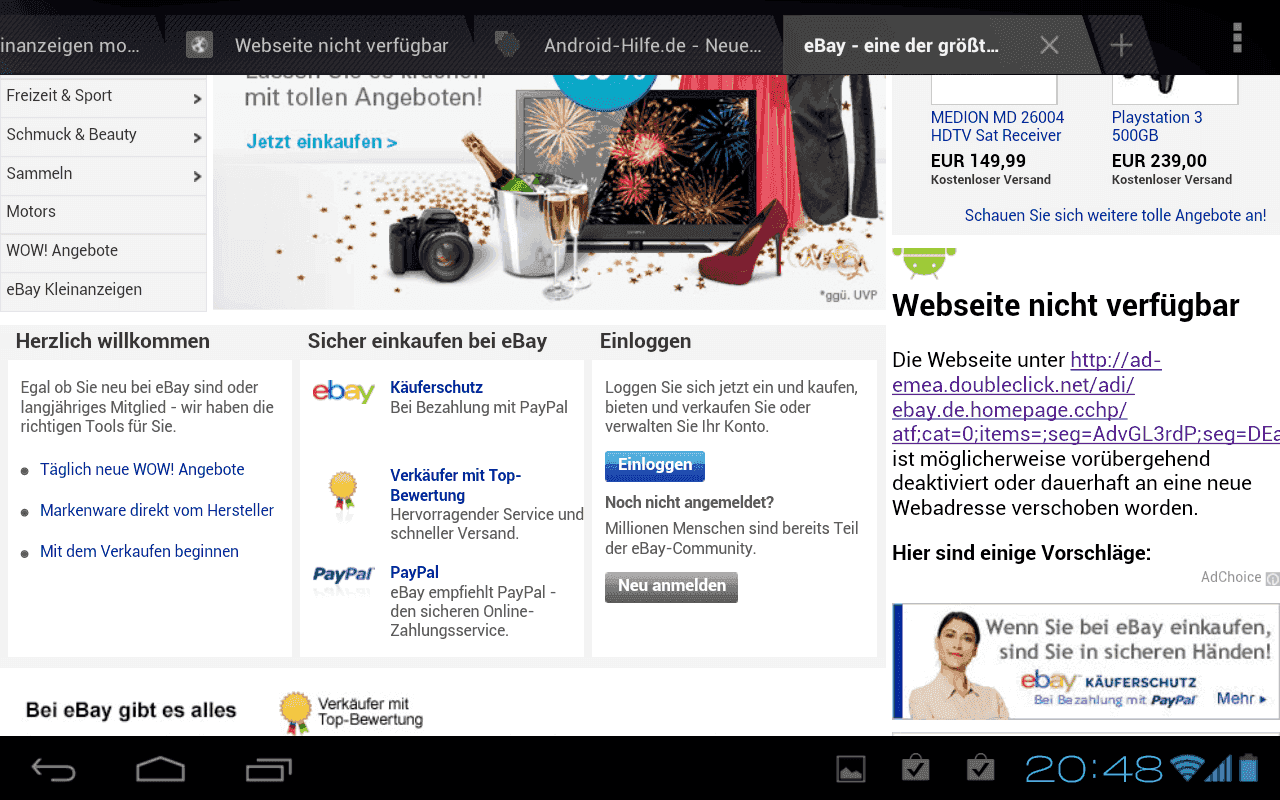
Task: Expand the Freizeit & Sport category arrow
Action: (197, 98)
